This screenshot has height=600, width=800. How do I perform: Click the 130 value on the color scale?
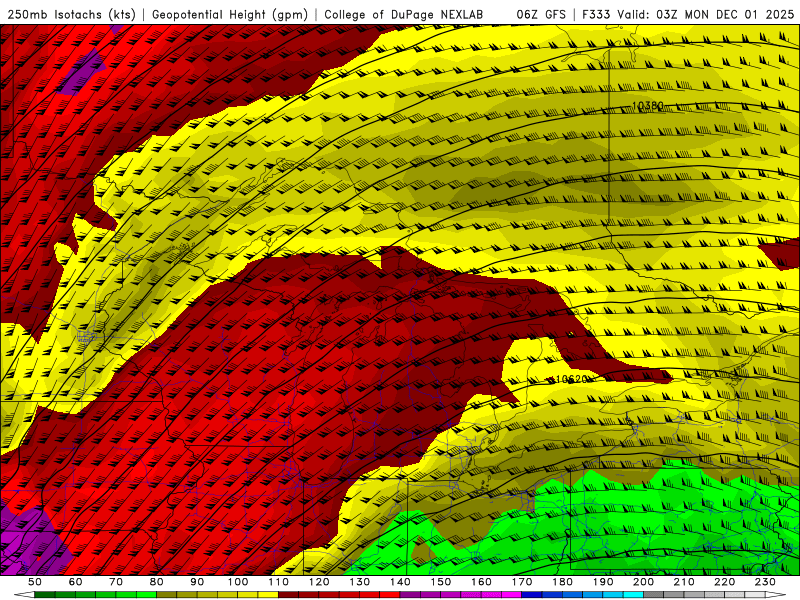360,582
